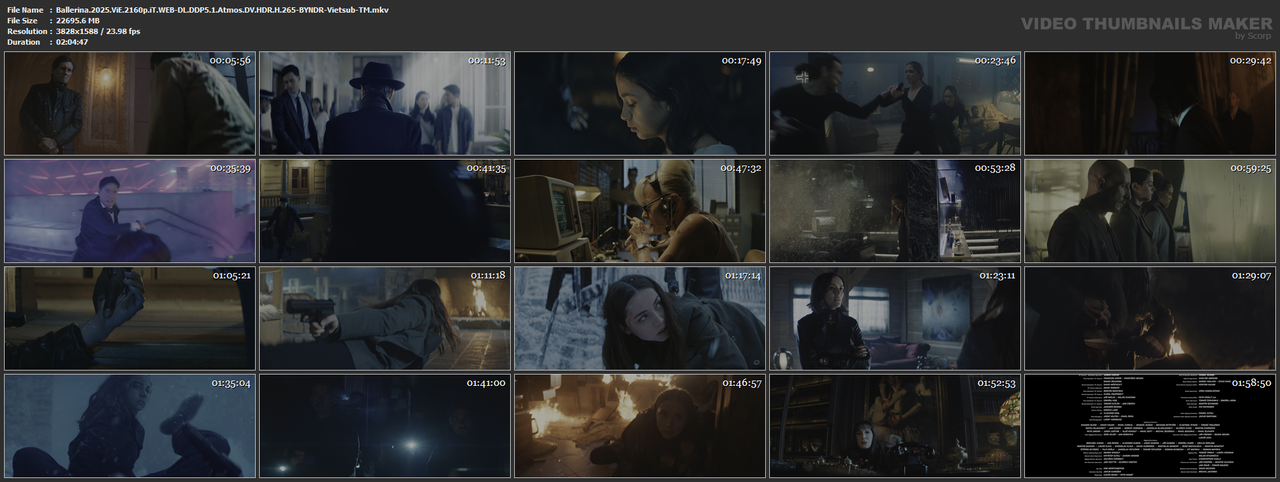The width and height of the screenshot is (1280, 482).
Task: Open the purple-lit frame at 00:35:39
Action: (x=129, y=211)
